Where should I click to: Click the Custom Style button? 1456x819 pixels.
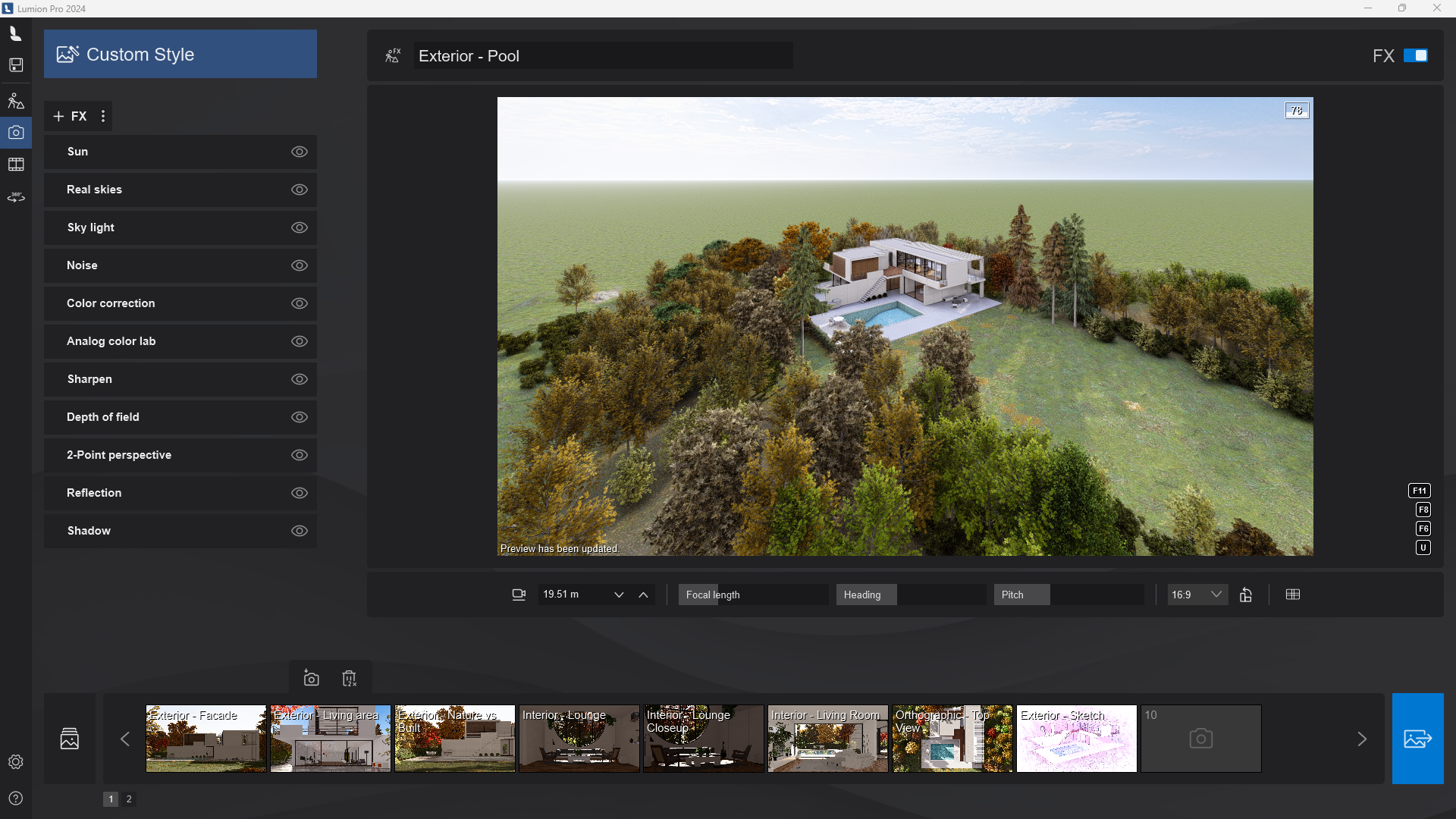[180, 55]
